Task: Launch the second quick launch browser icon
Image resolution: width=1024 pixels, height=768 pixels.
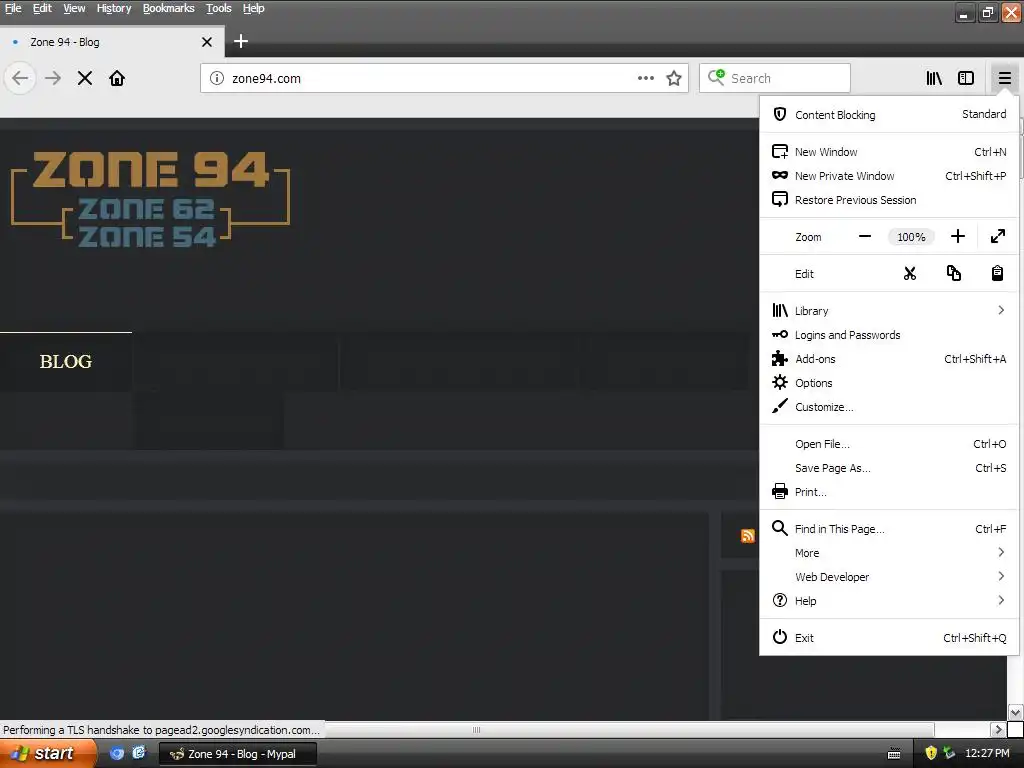Action: (x=138, y=753)
